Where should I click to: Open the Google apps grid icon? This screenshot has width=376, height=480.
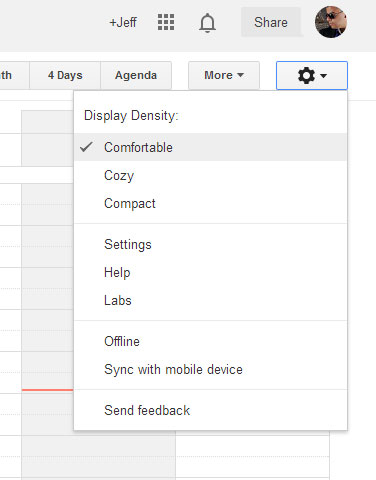[x=166, y=22]
